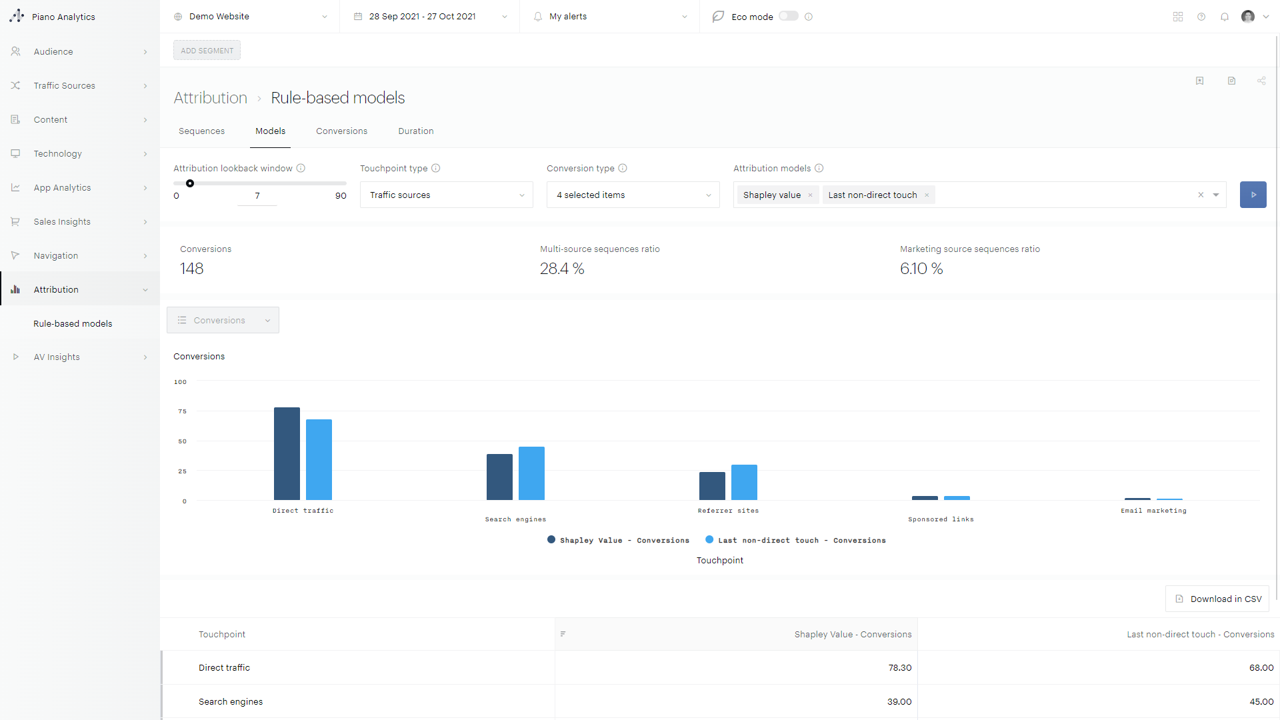Click the bookmark icon below the header
The image size is (1280, 720).
tap(1200, 81)
